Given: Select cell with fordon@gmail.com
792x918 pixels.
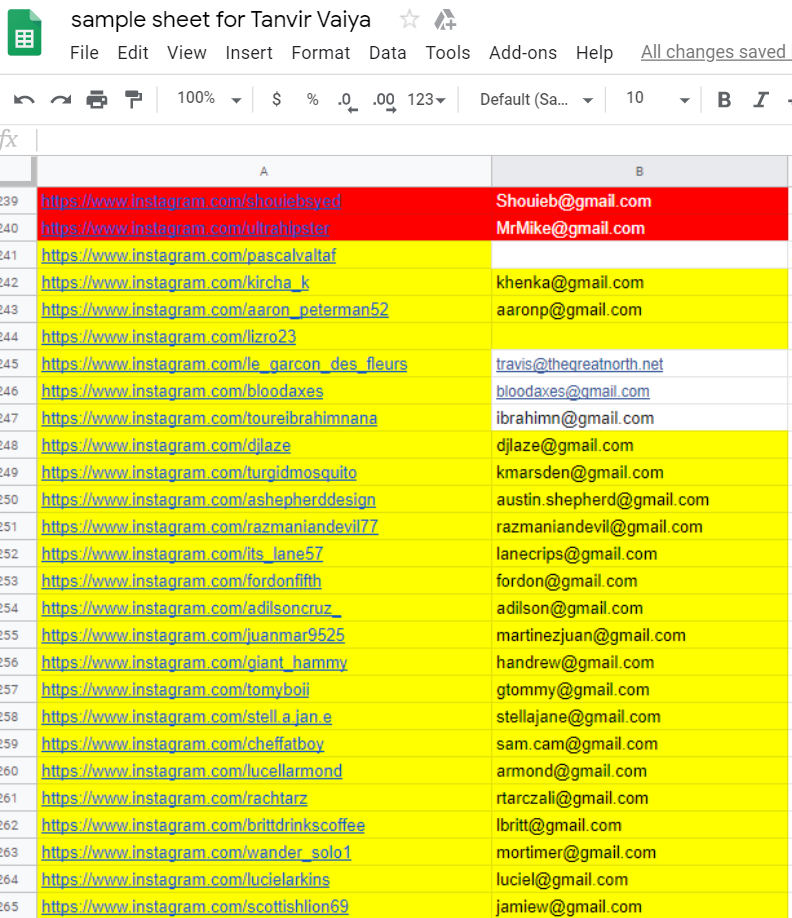Looking at the screenshot, I should pos(639,581).
